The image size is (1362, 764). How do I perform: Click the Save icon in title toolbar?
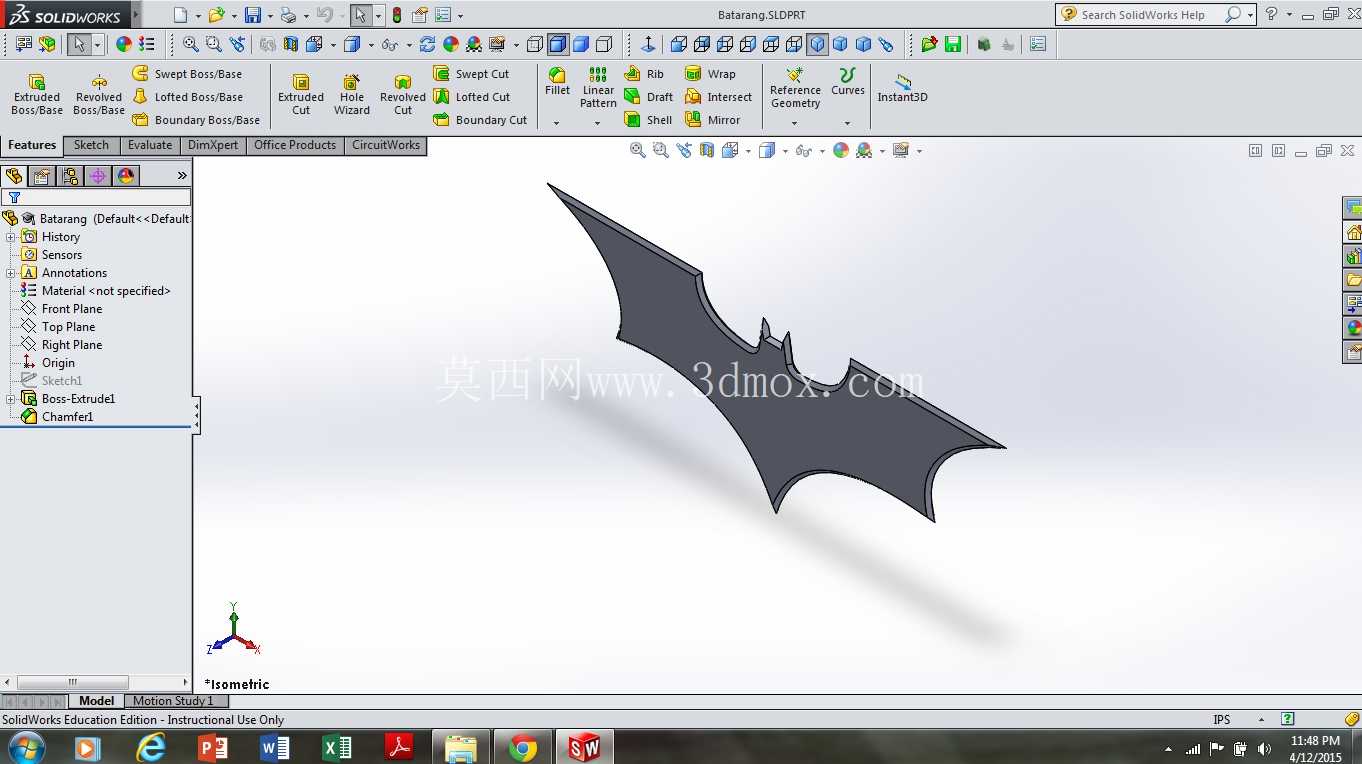253,15
